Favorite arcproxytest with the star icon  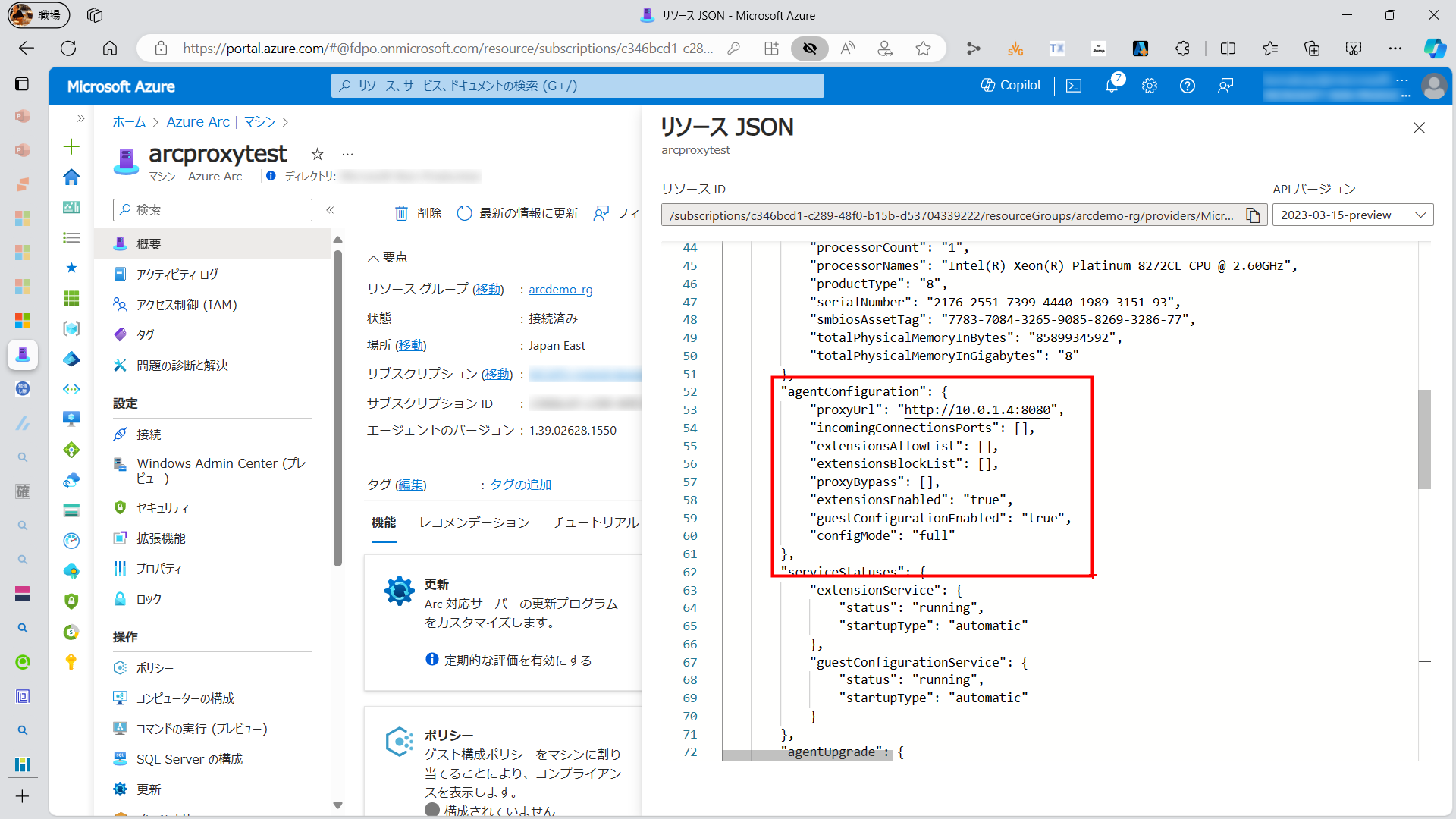coord(318,154)
